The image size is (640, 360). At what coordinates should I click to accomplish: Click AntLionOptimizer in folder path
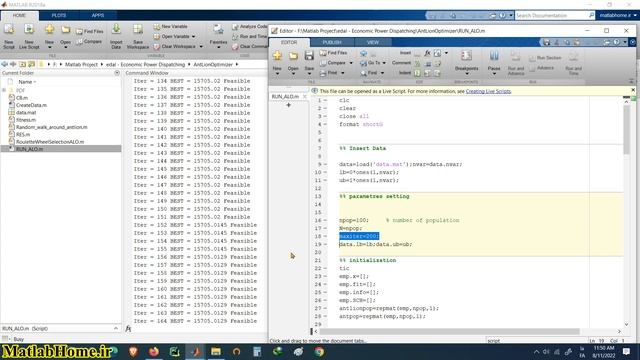click(x=213, y=64)
